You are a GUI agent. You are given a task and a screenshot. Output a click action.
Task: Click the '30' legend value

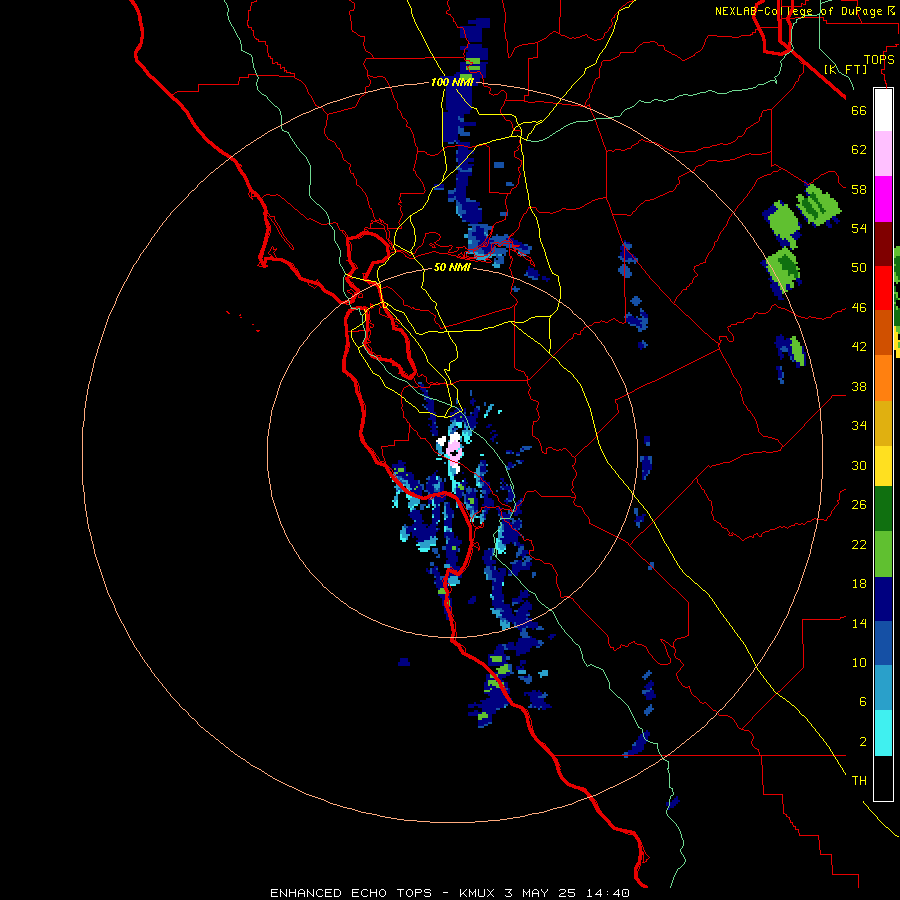(x=859, y=465)
